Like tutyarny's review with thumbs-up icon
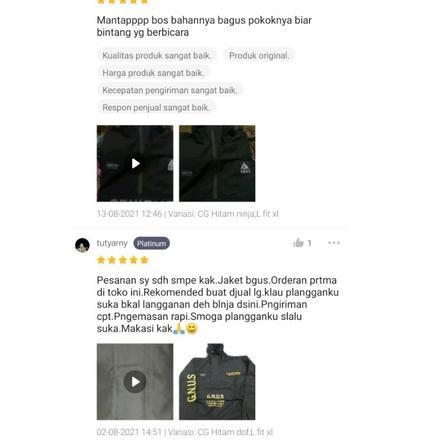The width and height of the screenshot is (440, 440). [298, 243]
